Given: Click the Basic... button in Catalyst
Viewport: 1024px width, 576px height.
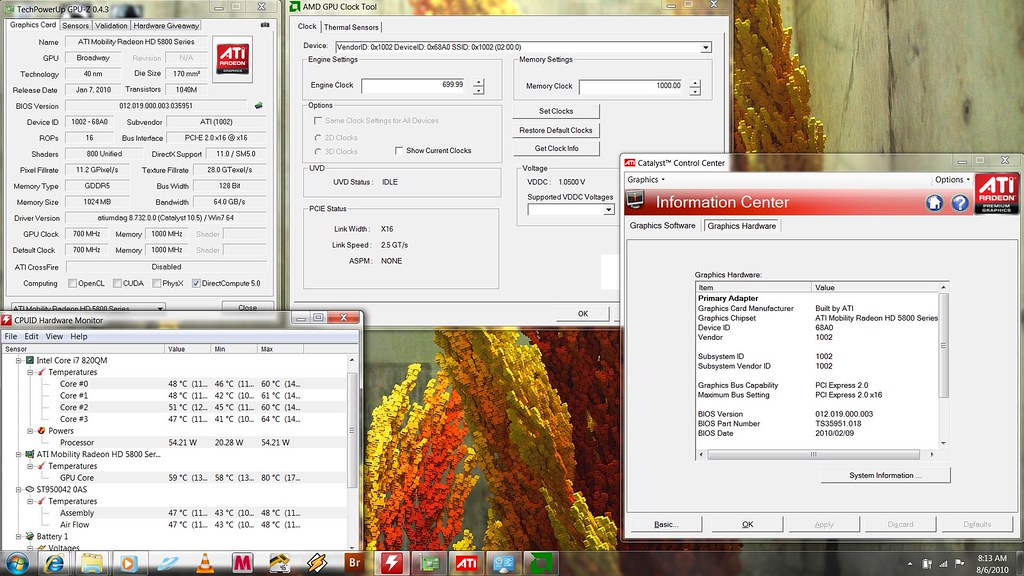Looking at the screenshot, I should pyautogui.click(x=665, y=524).
